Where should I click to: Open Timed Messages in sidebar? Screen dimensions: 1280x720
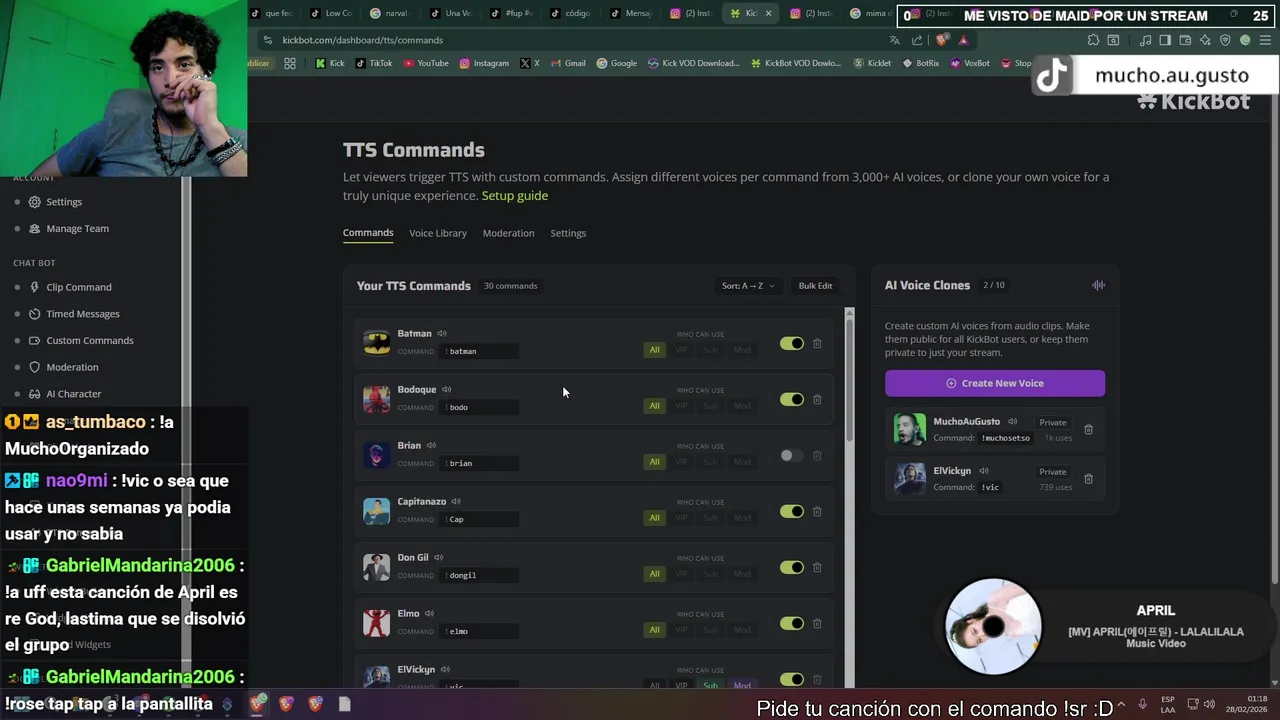click(83, 314)
